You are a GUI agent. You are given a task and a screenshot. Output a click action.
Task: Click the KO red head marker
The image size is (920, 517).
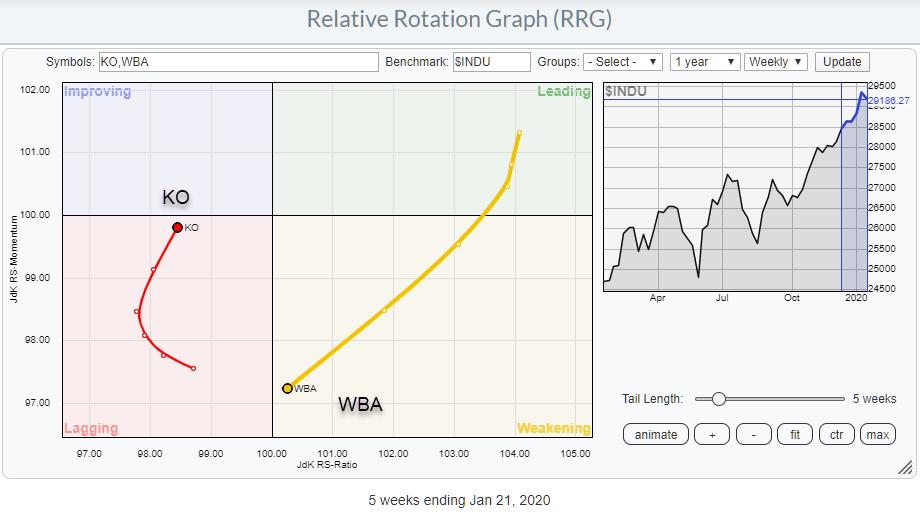point(177,228)
